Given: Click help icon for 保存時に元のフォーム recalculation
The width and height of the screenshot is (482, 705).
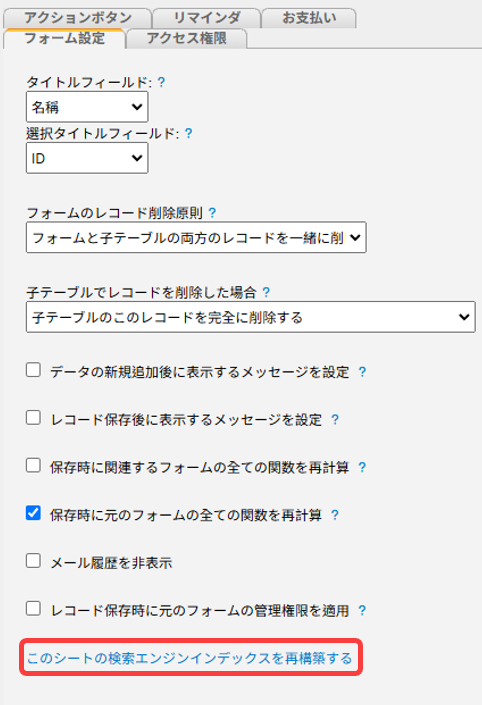Looking at the screenshot, I should (335, 515).
